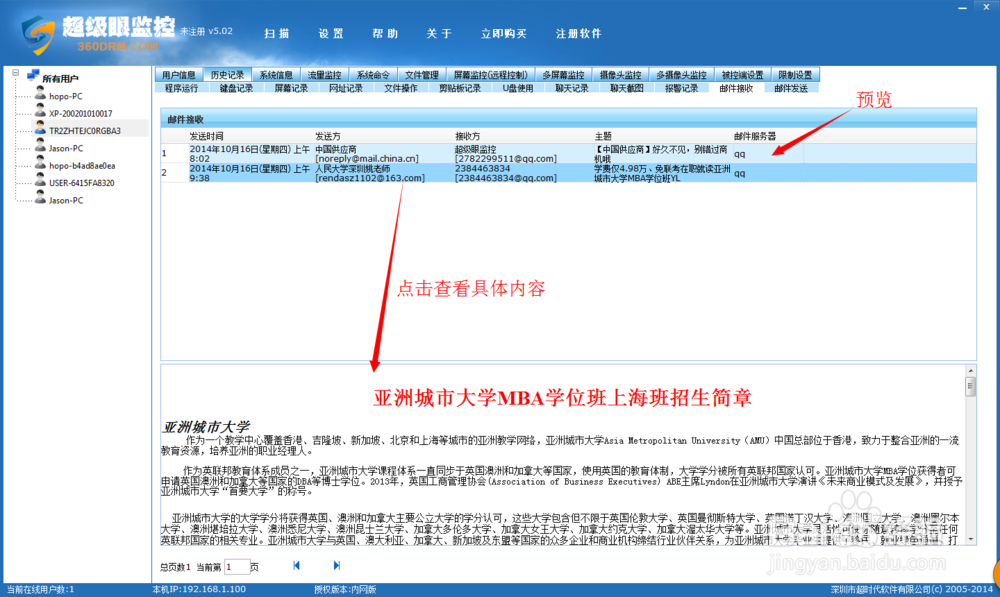
Task: Select the 邮件接收 sub-tab
Action: 737,88
